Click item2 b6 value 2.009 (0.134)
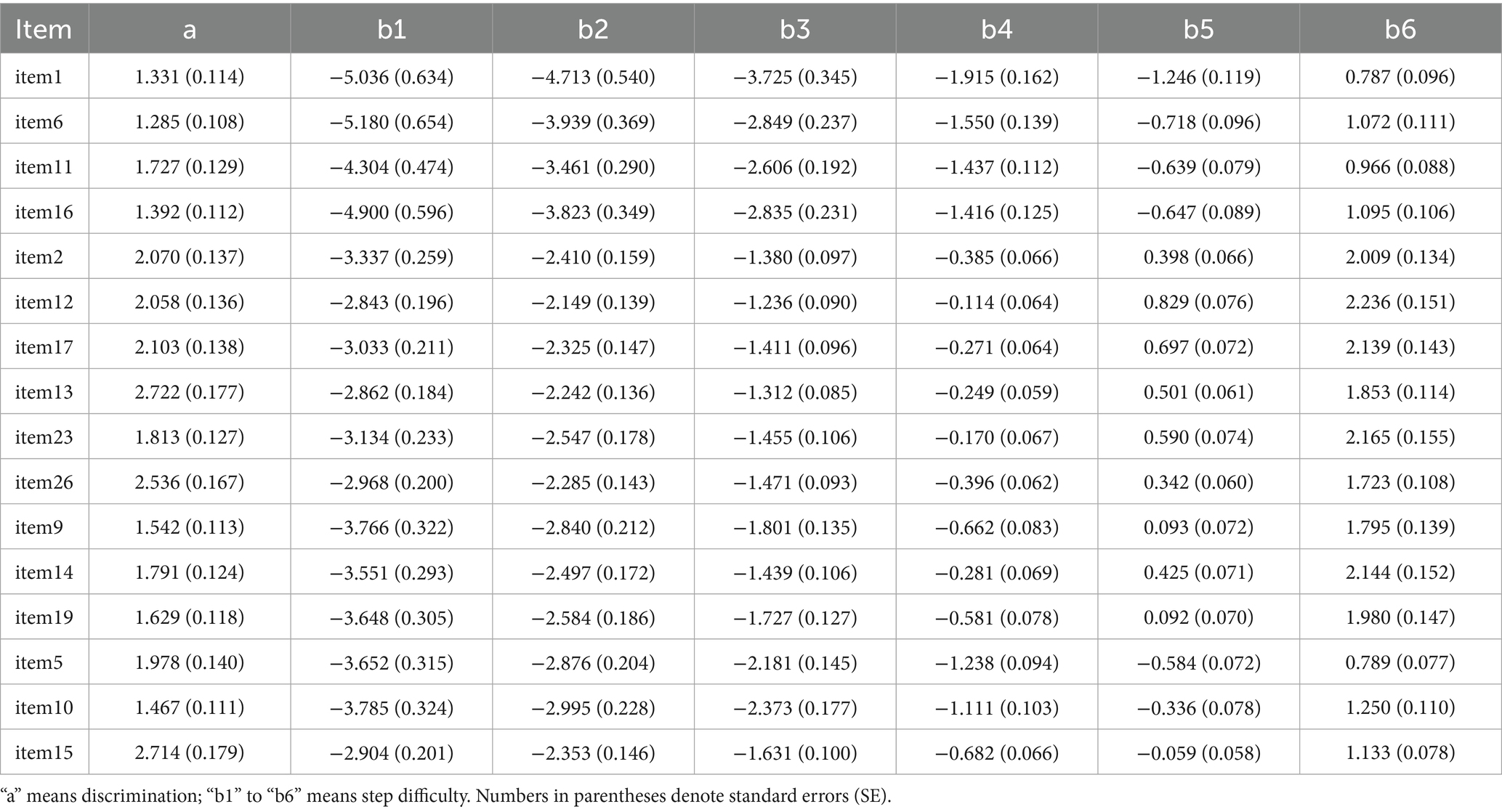1502x812 pixels. (1400, 257)
